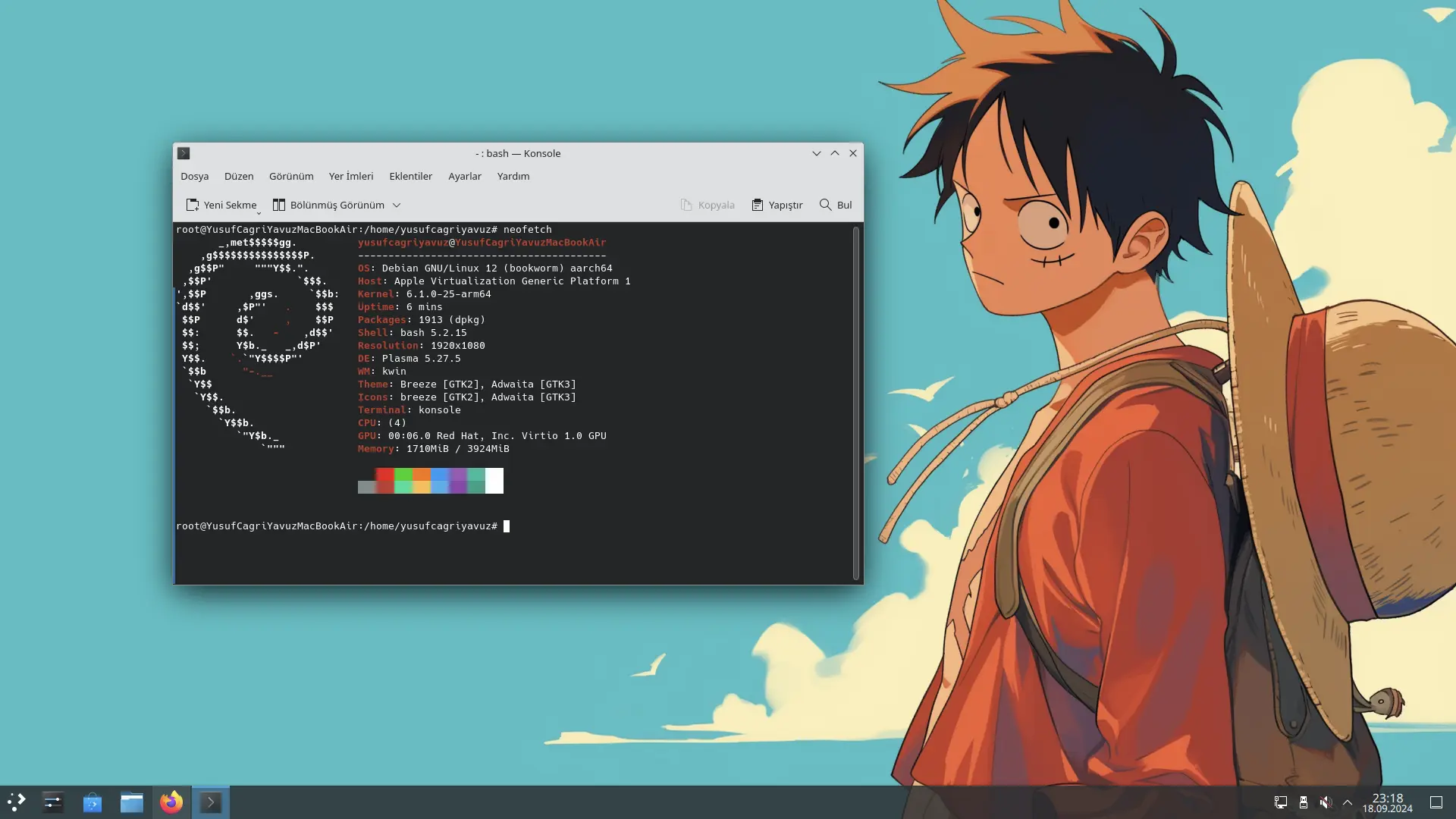Click the Konsole terminal scrollbar

856,403
